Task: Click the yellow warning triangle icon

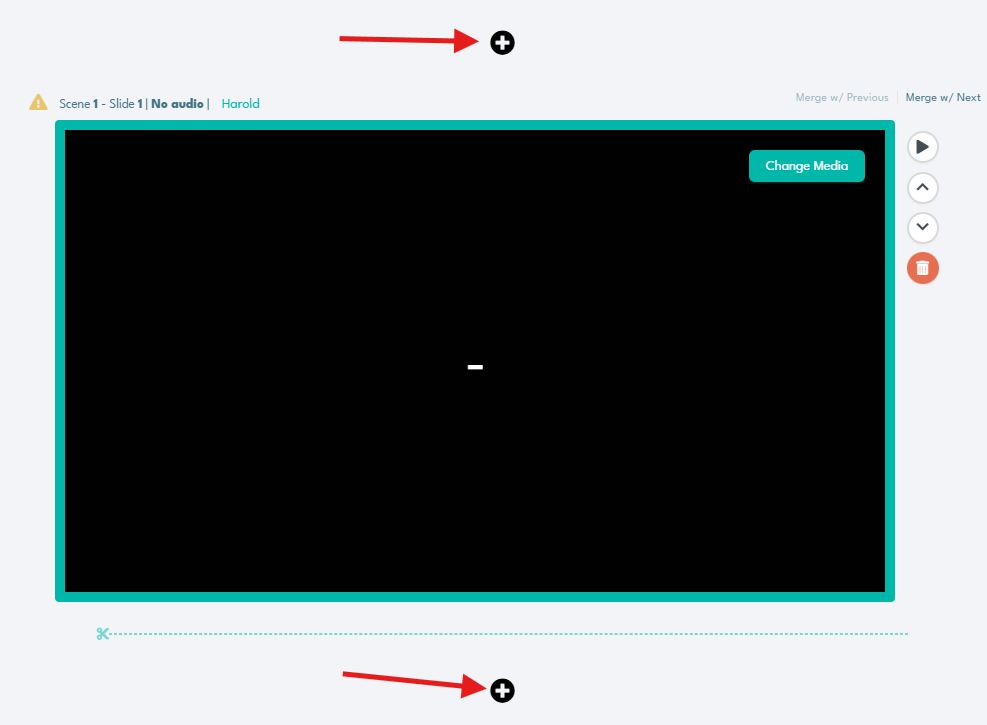Action: pyautogui.click(x=38, y=102)
